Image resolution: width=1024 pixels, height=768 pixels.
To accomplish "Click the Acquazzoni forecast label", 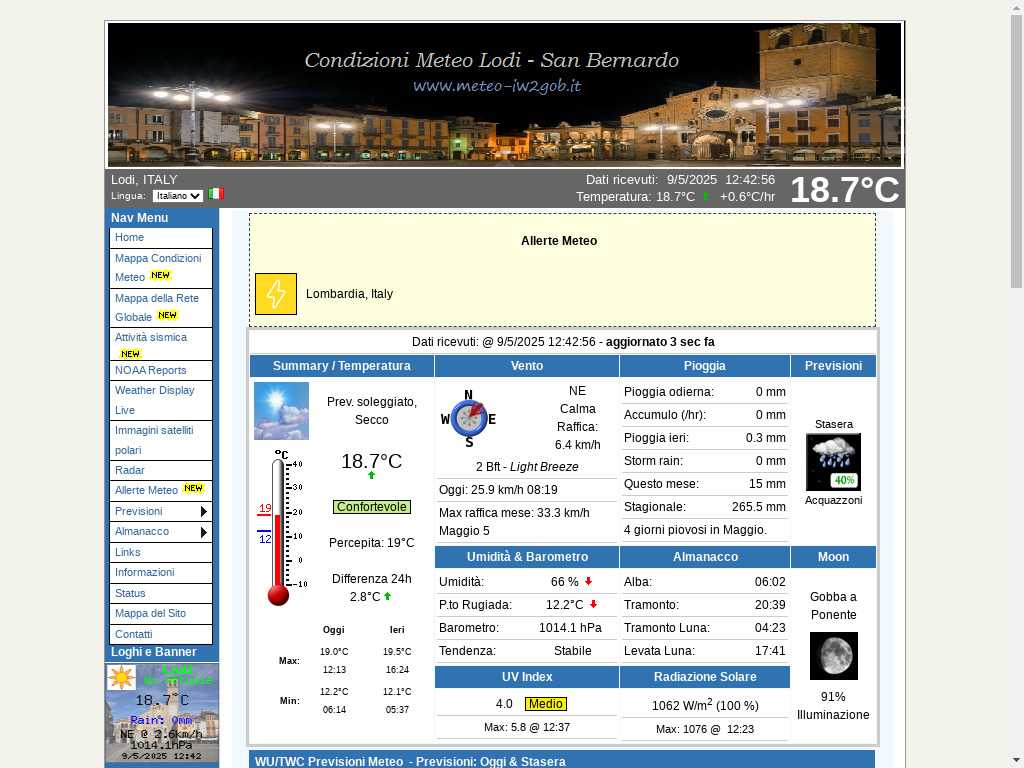I will pos(833,500).
